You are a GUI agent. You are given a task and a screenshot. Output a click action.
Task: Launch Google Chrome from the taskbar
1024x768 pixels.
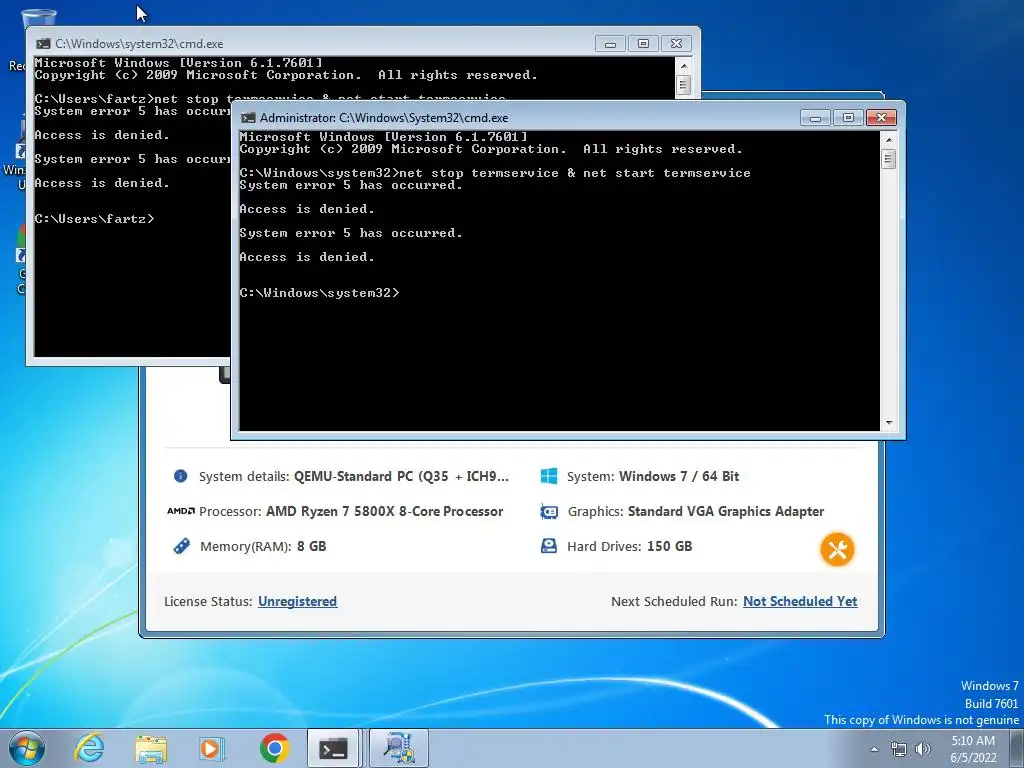[274, 748]
